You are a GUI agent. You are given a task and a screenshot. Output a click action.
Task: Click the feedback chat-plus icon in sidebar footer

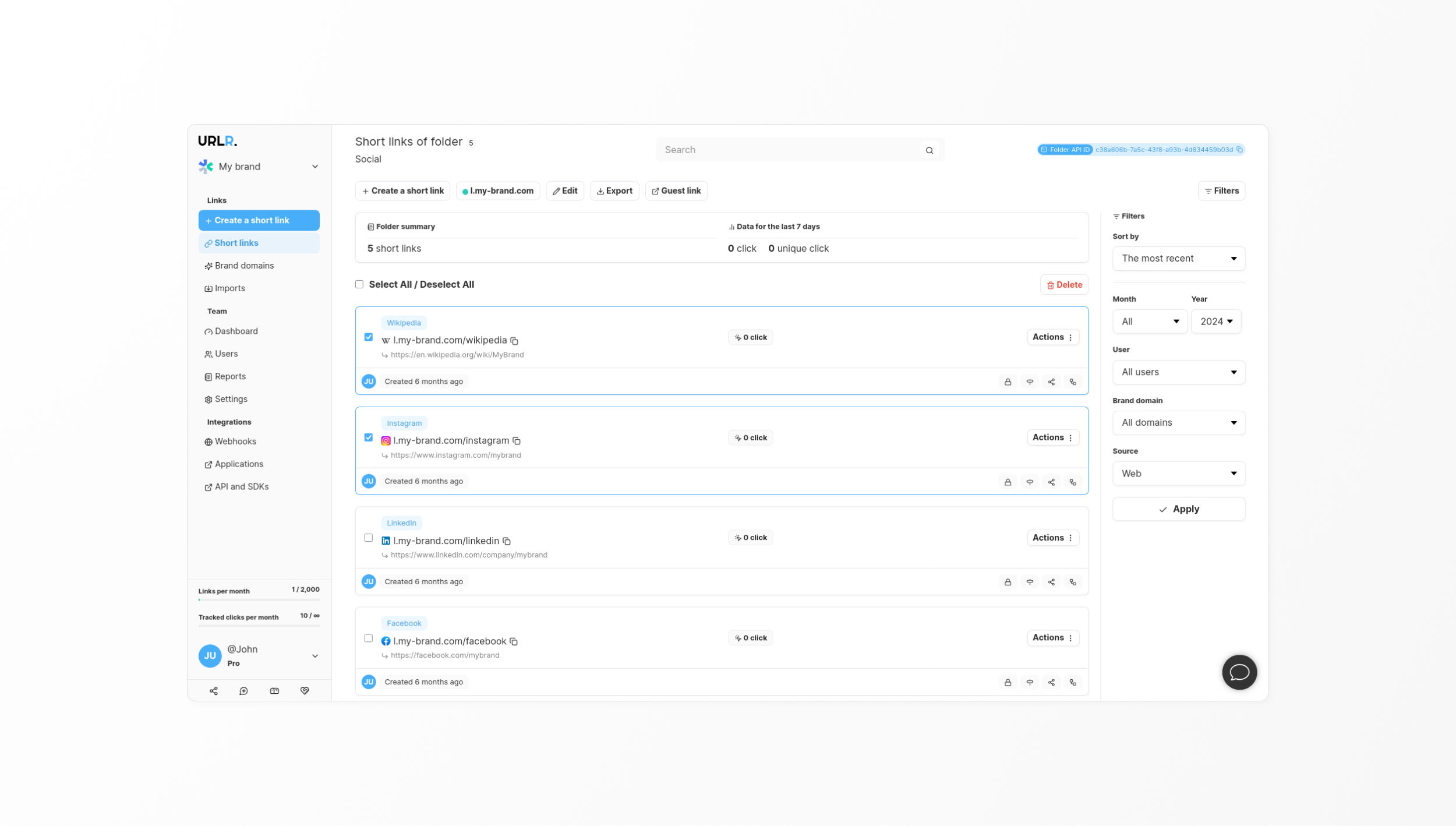pos(244,691)
